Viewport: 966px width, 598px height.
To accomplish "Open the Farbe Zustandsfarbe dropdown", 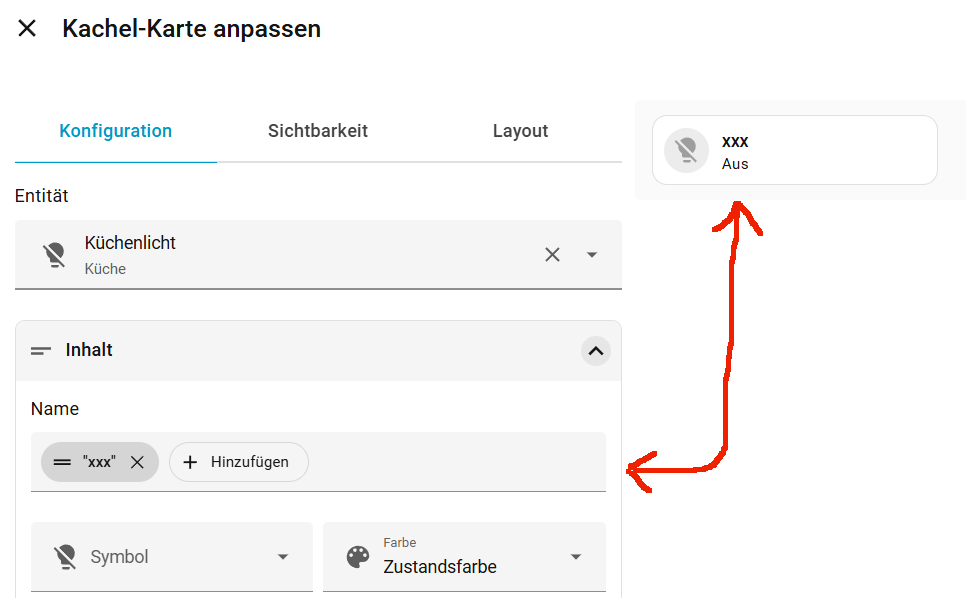I will [x=465, y=557].
